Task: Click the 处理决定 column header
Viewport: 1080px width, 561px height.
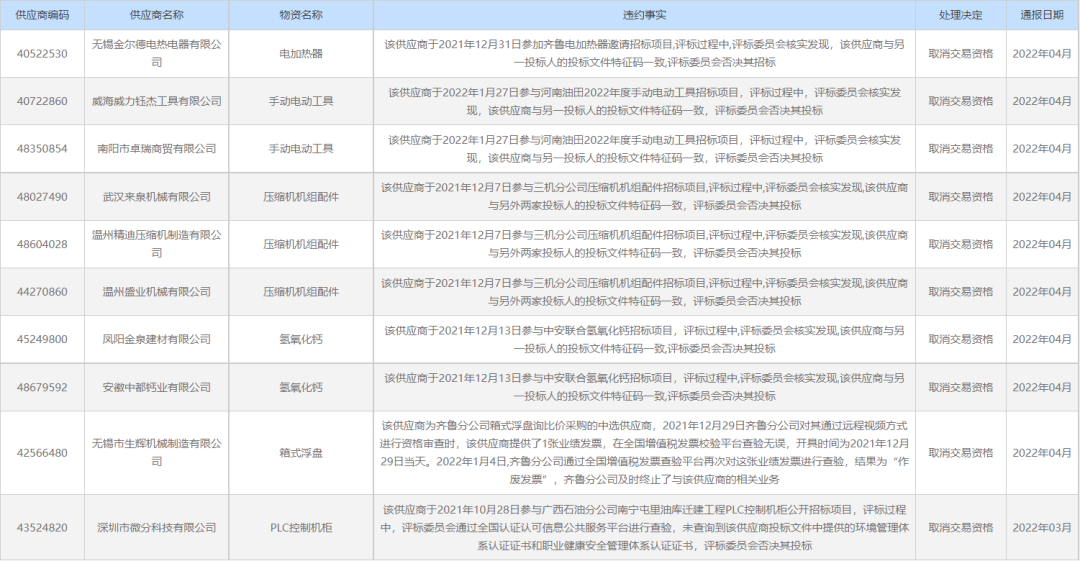Action: [960, 14]
